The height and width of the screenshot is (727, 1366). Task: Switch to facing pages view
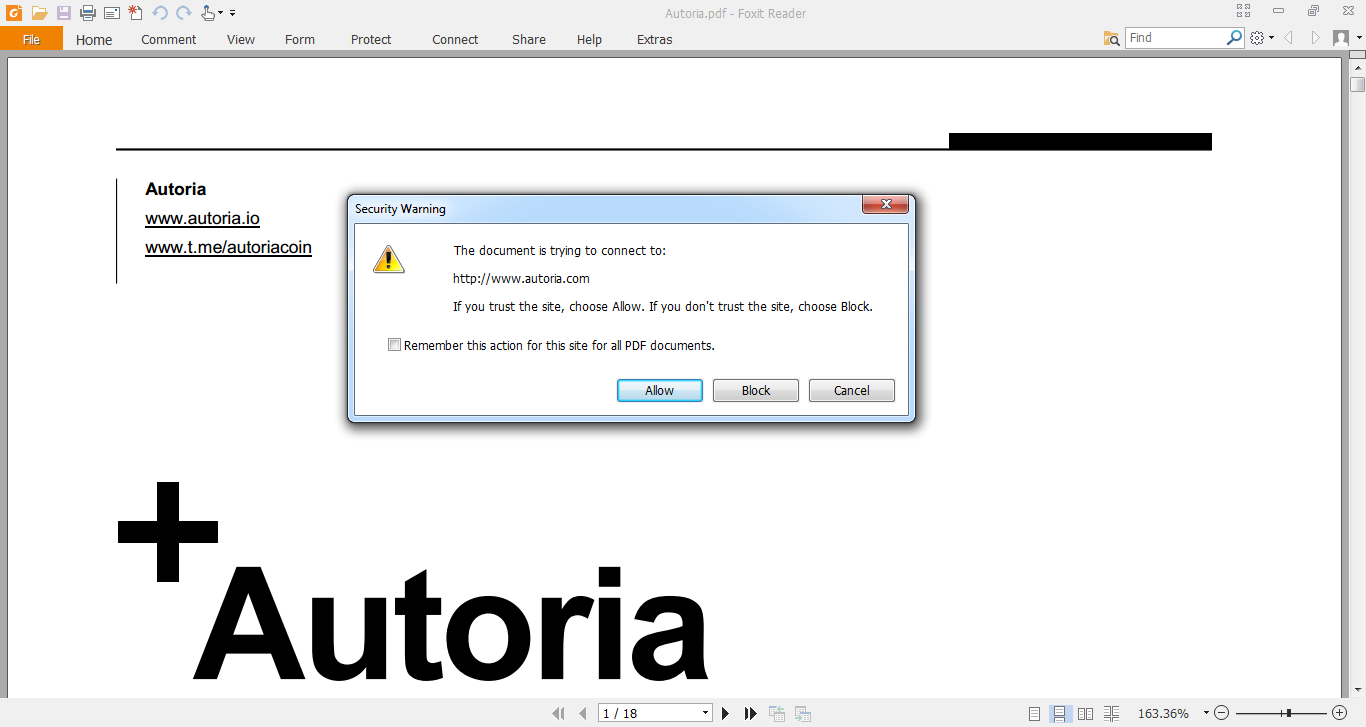pyautogui.click(x=1086, y=713)
